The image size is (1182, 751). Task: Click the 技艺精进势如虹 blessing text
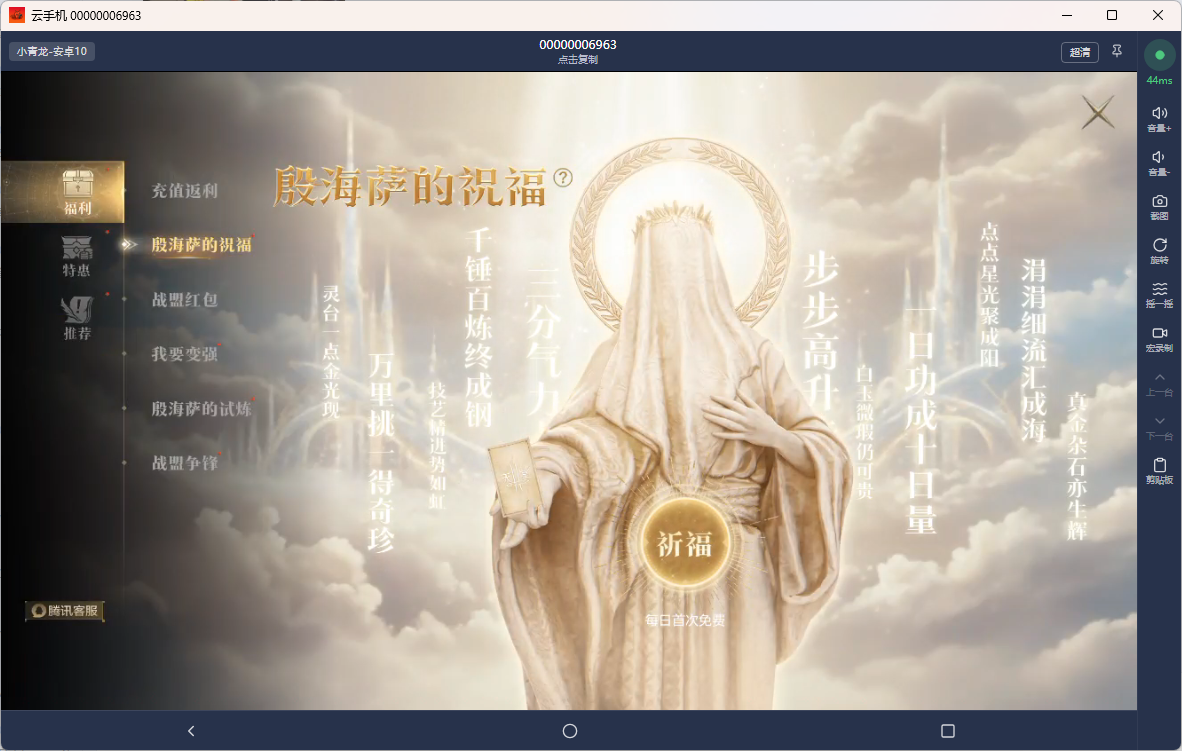pyautogui.click(x=437, y=445)
